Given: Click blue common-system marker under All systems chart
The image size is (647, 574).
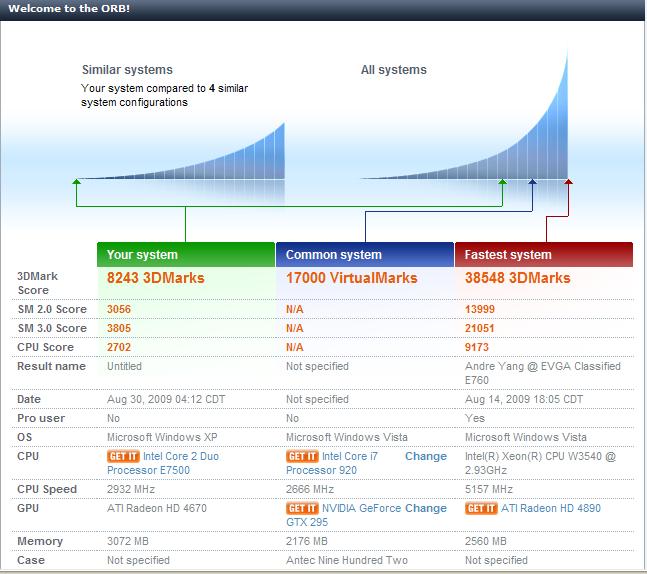Looking at the screenshot, I should pyautogui.click(x=533, y=181).
